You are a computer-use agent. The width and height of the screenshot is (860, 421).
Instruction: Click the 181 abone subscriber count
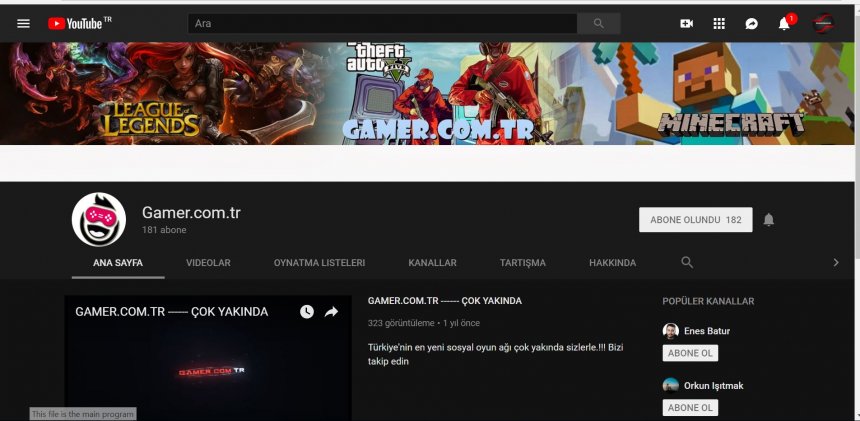click(164, 230)
